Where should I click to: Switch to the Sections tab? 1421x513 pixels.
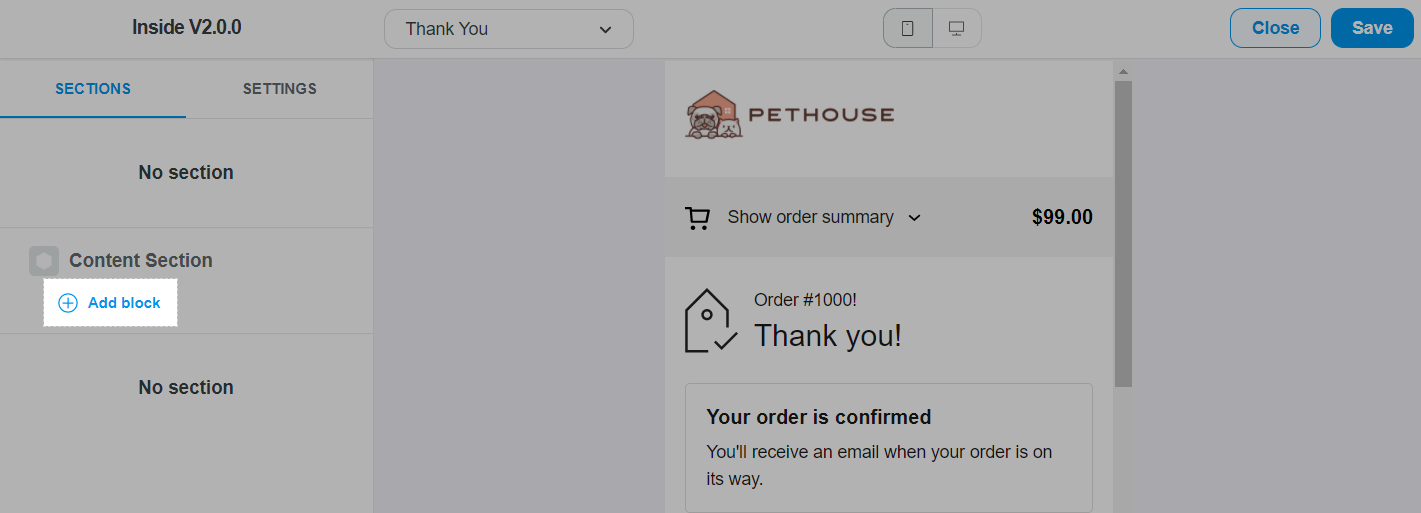point(93,89)
